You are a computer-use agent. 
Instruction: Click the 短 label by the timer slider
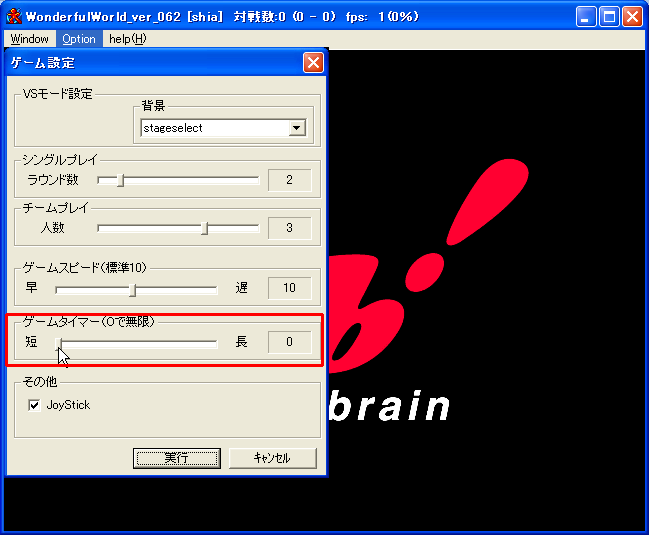[x=31, y=342]
